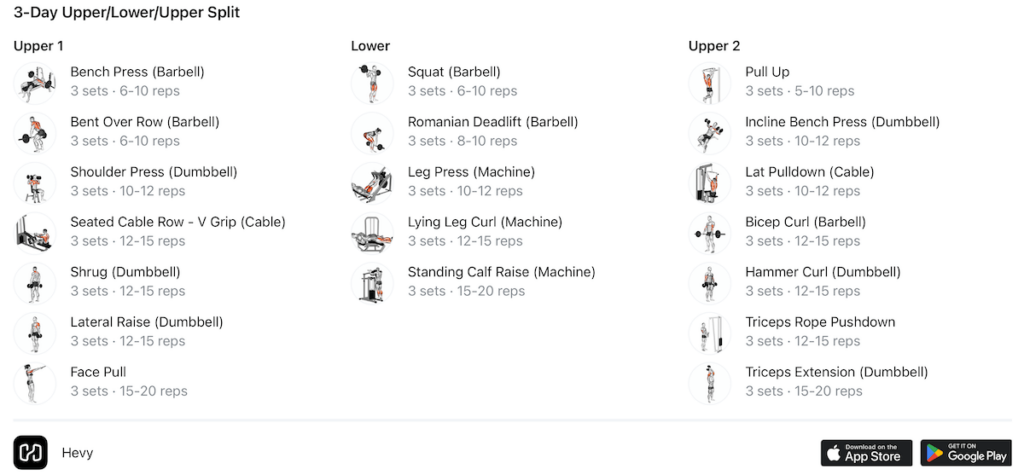This screenshot has height=475, width=1024.
Task: Click the Bent Over Row exercise icon
Action: click(35, 132)
